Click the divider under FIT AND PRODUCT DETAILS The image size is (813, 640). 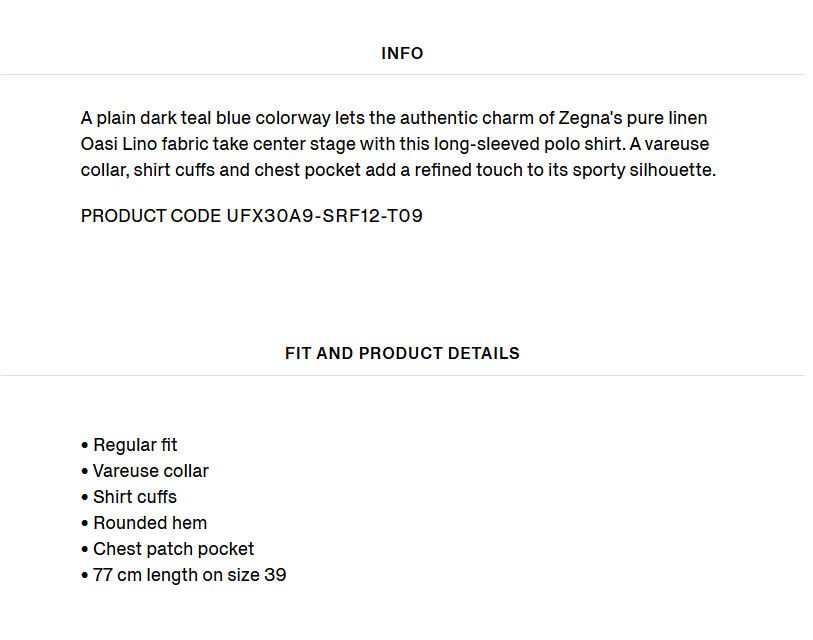click(x=402, y=375)
